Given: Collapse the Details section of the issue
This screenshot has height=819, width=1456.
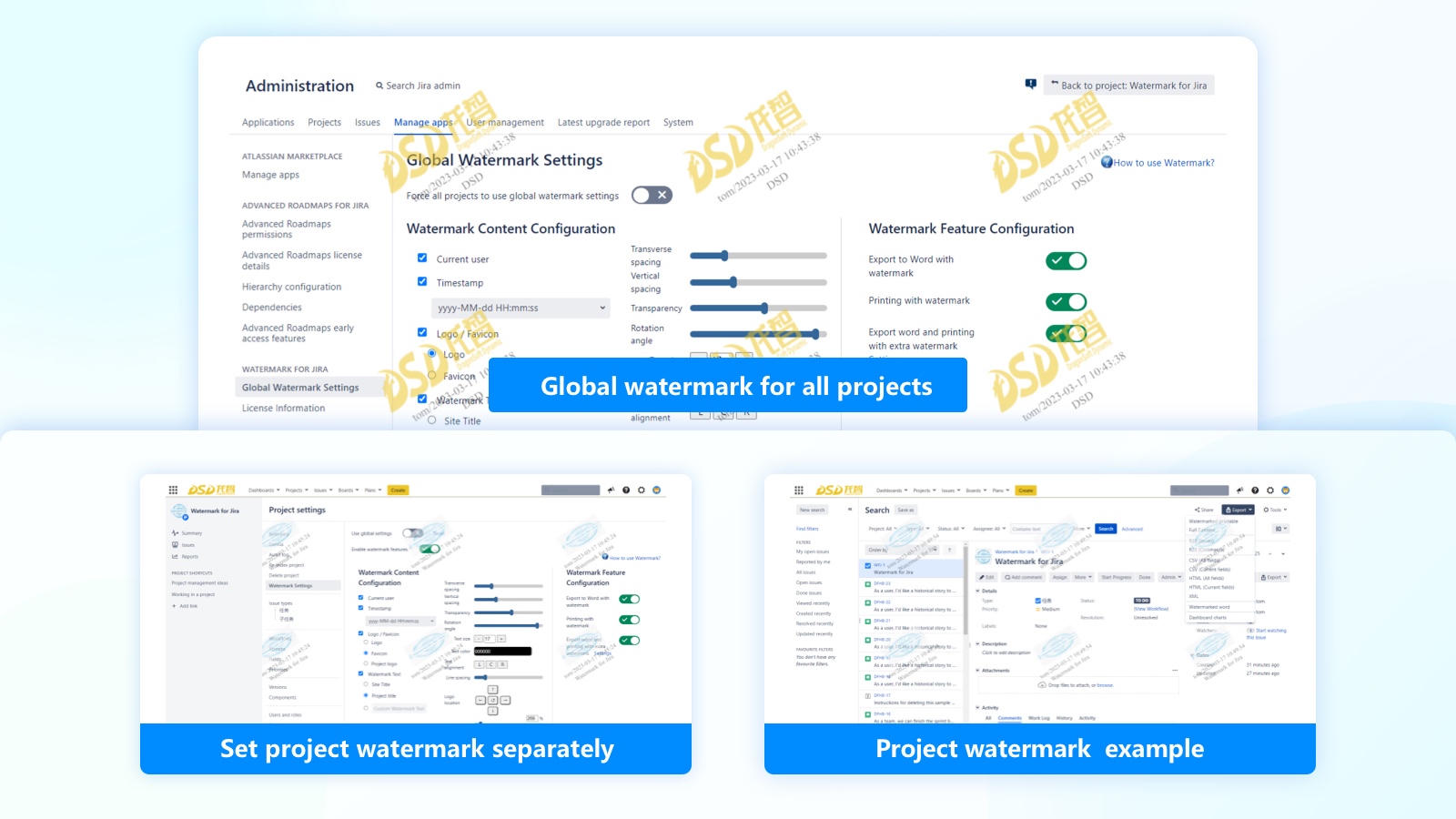Looking at the screenshot, I should [x=977, y=591].
